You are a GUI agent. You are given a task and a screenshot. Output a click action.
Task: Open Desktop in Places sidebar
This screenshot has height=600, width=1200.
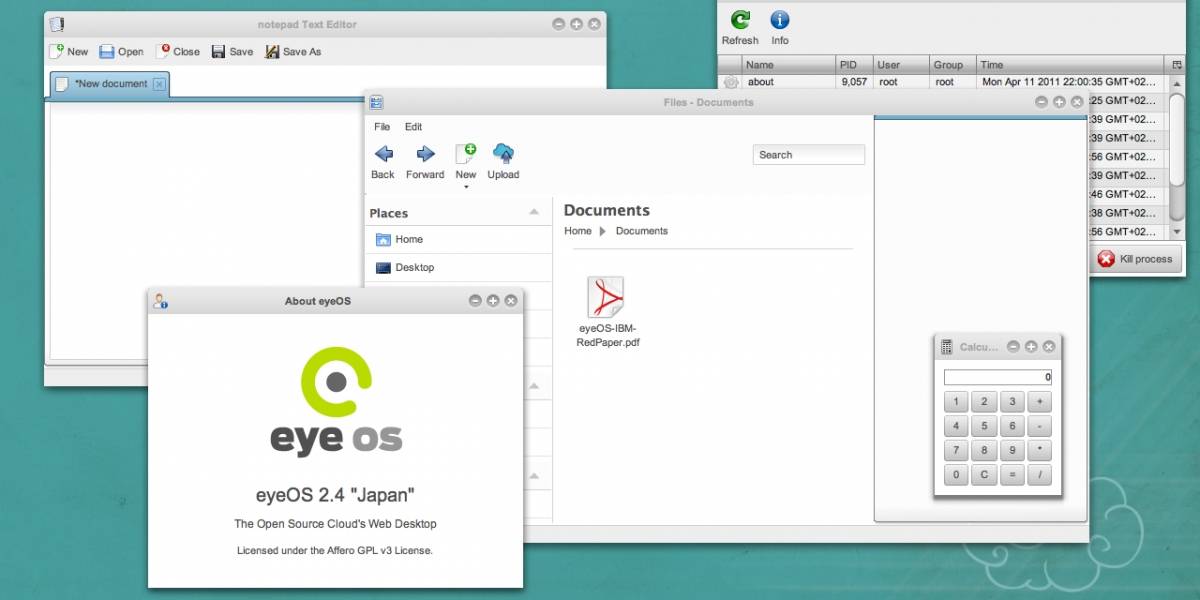pos(458,267)
